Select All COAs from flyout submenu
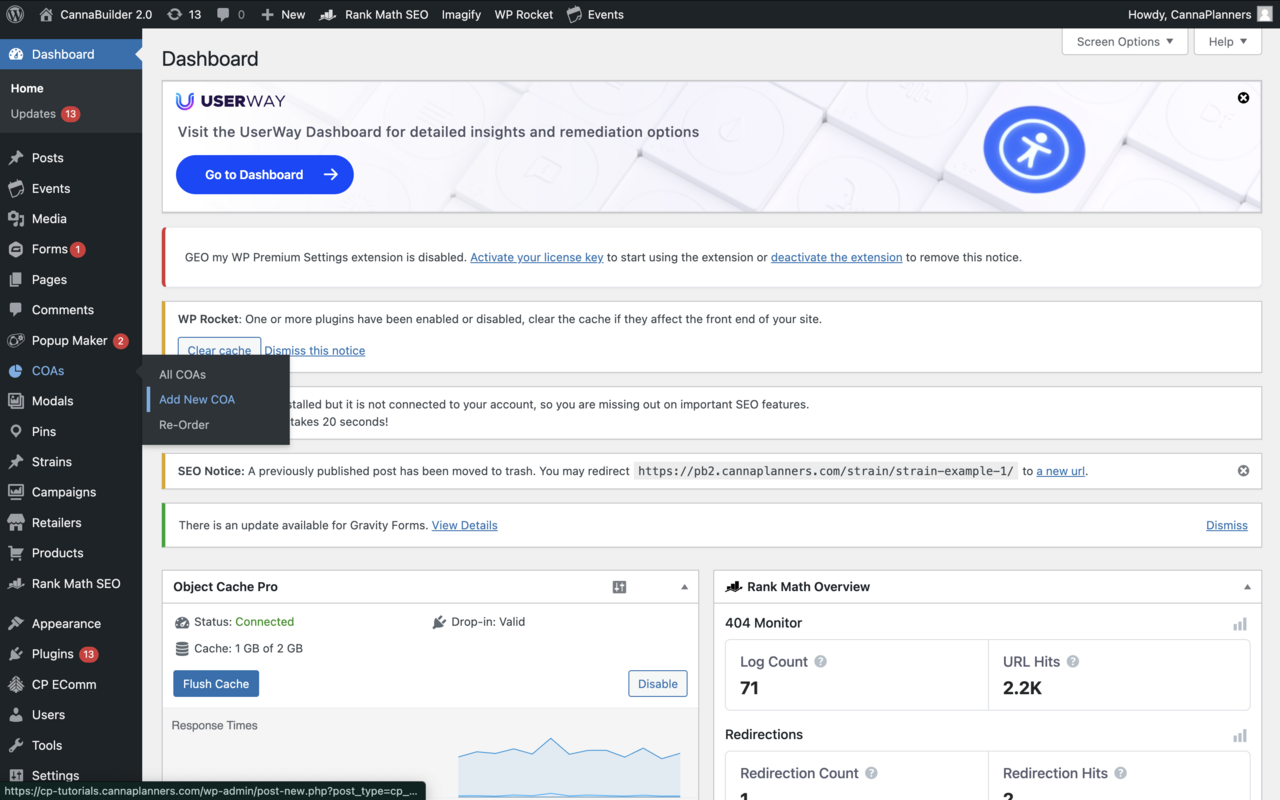The height and width of the screenshot is (800, 1280). tap(182, 374)
